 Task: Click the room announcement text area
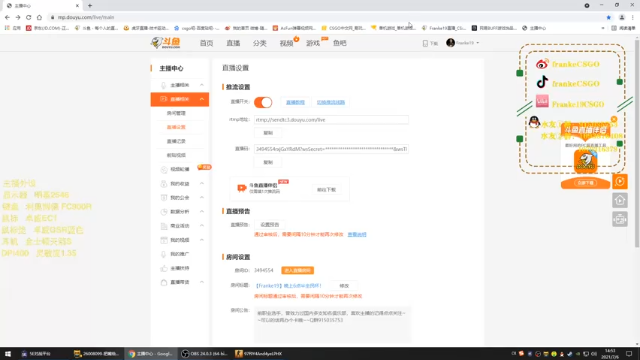click(332, 324)
